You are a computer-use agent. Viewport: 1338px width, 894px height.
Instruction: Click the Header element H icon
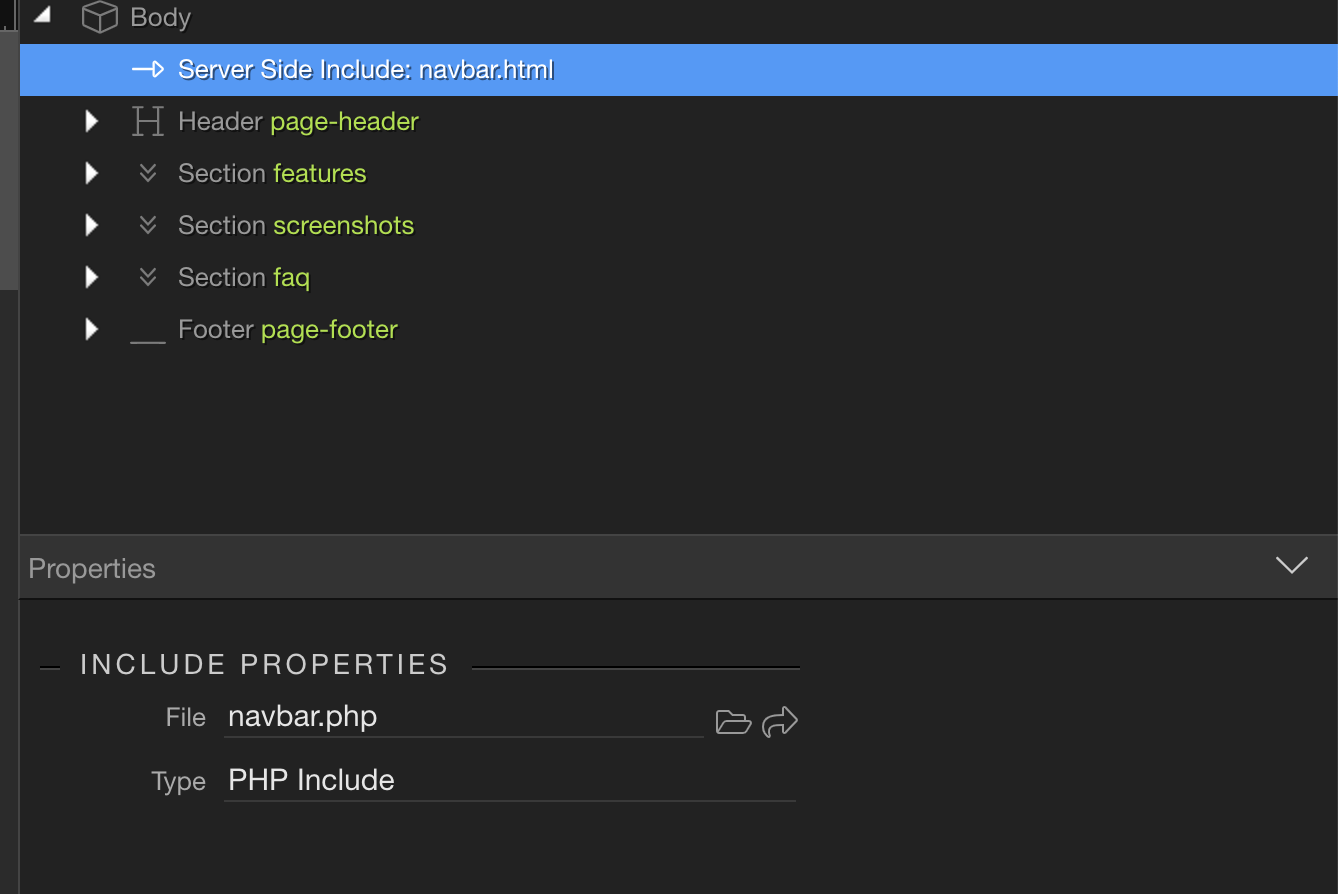tap(147, 122)
